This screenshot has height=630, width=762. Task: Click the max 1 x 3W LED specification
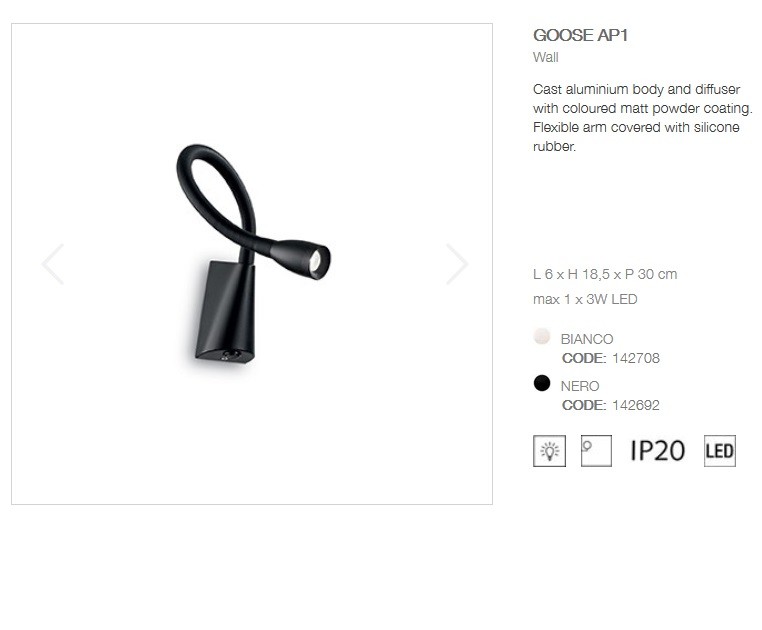[585, 299]
